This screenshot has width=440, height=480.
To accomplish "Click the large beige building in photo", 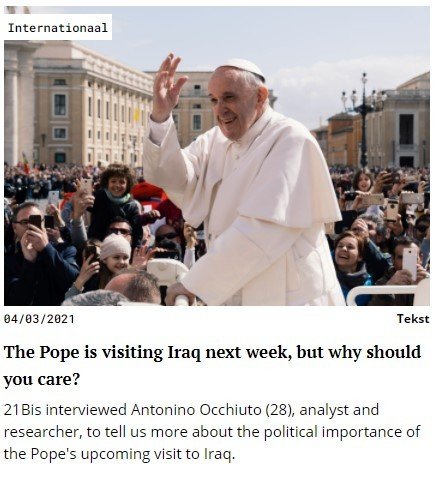I will click(90, 110).
